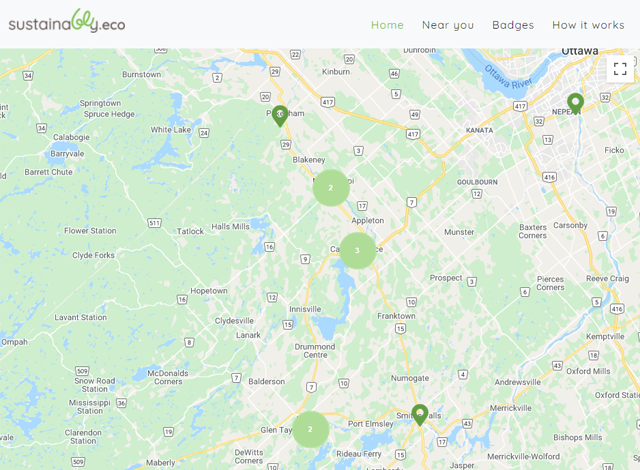Click the Flower Station label
Viewport: 640px width, 470px height.
point(90,231)
